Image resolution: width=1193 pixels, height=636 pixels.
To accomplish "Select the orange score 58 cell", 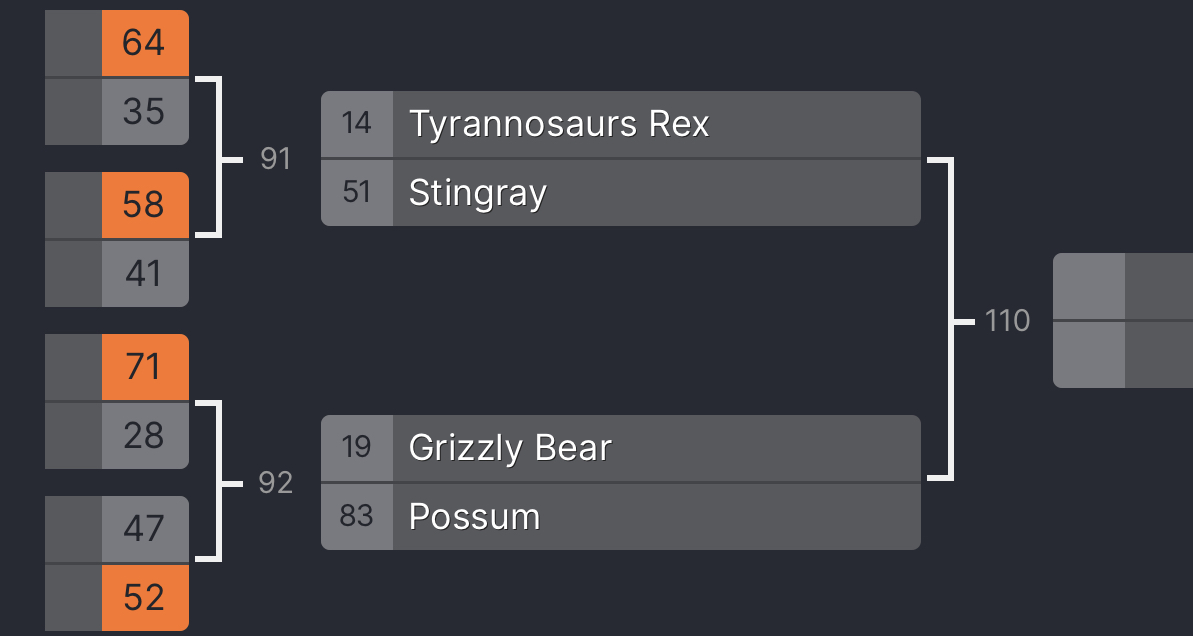I will click(144, 205).
